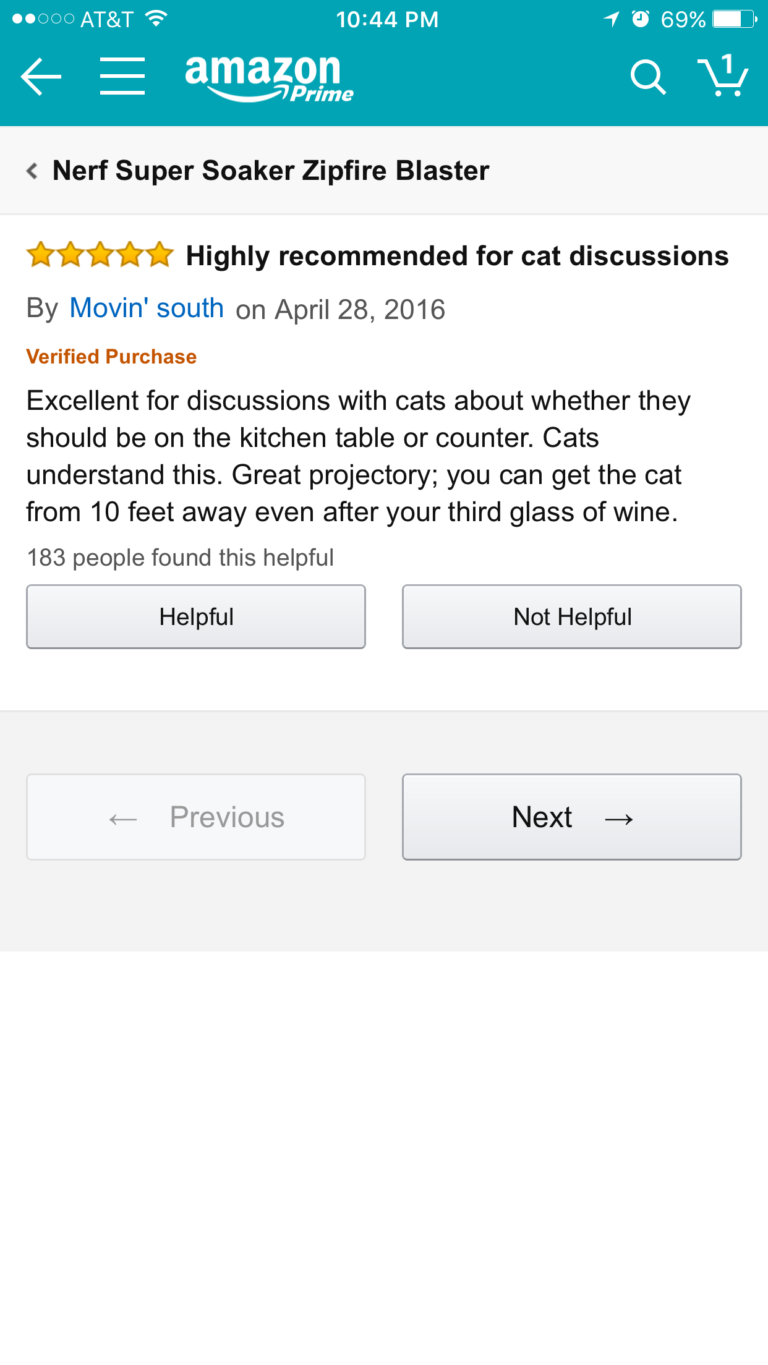Tap the 183 people found this helpful text
Viewport: 768px width, 1365px height.
click(180, 557)
